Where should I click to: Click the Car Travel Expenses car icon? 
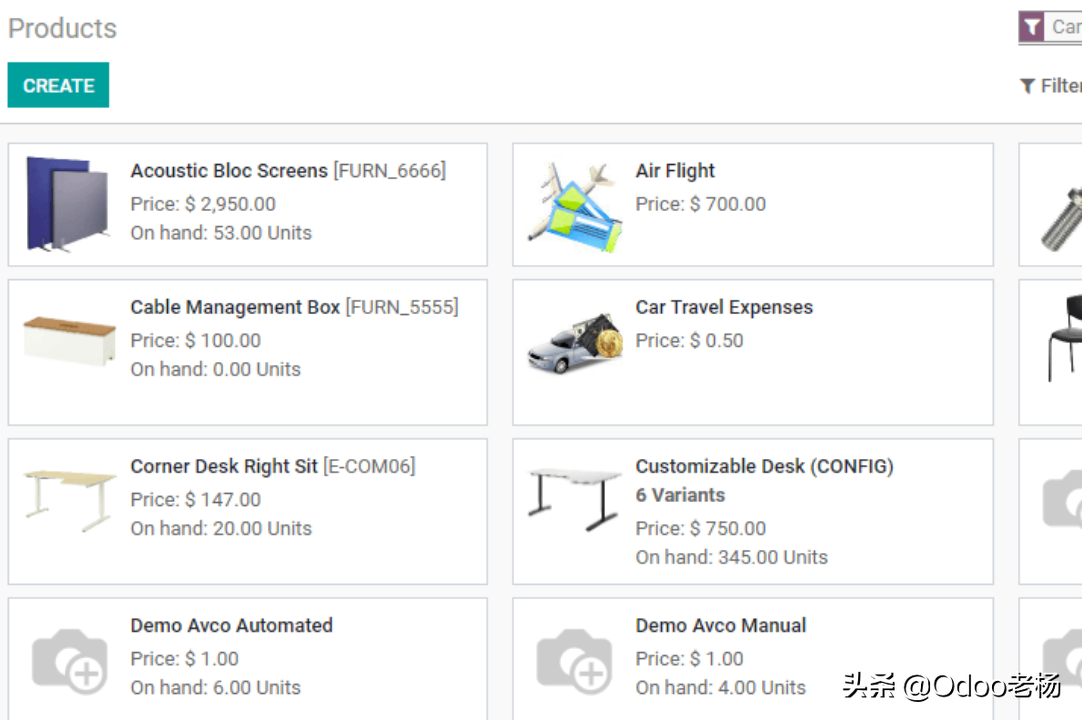coord(575,343)
